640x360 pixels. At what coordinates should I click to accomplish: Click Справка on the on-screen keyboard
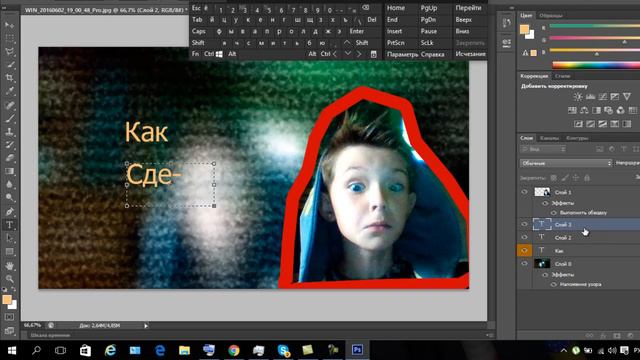pyautogui.click(x=432, y=54)
